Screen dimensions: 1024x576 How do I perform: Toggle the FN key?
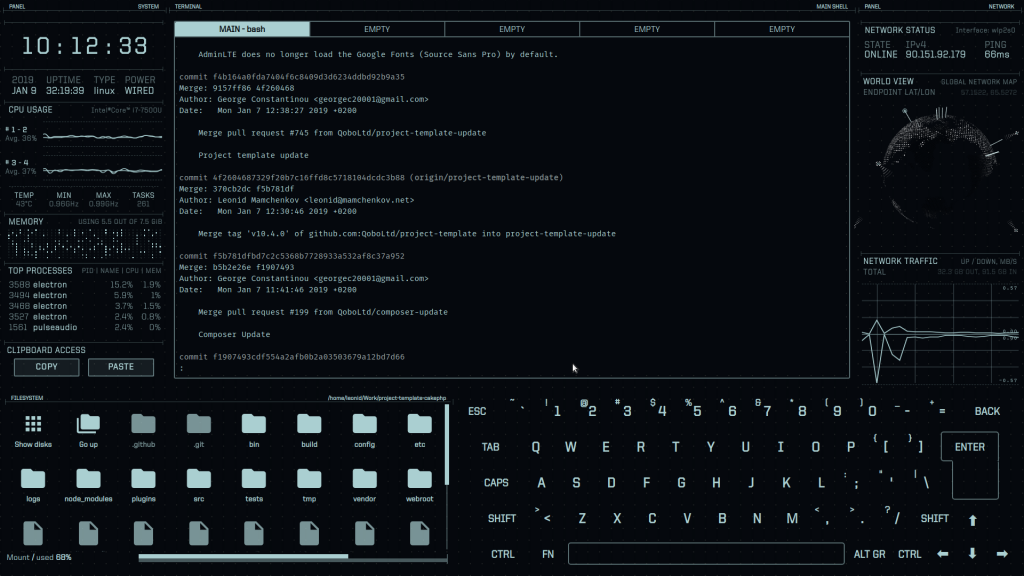pyautogui.click(x=548, y=554)
